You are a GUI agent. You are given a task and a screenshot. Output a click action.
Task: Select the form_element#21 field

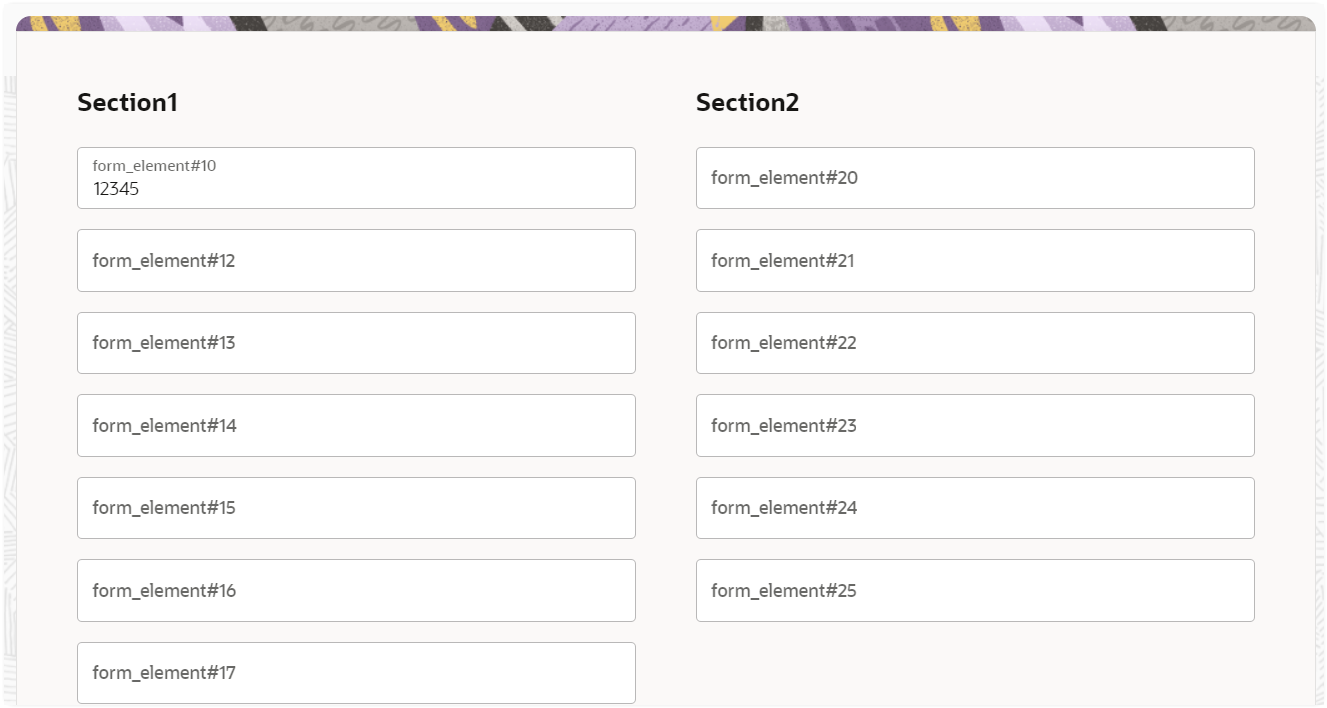tap(975, 260)
